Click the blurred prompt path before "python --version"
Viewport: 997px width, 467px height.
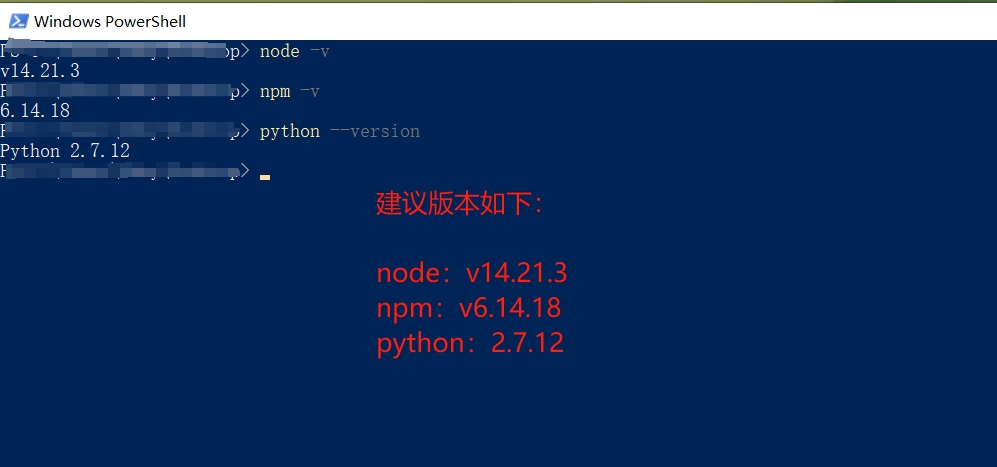click(122, 131)
